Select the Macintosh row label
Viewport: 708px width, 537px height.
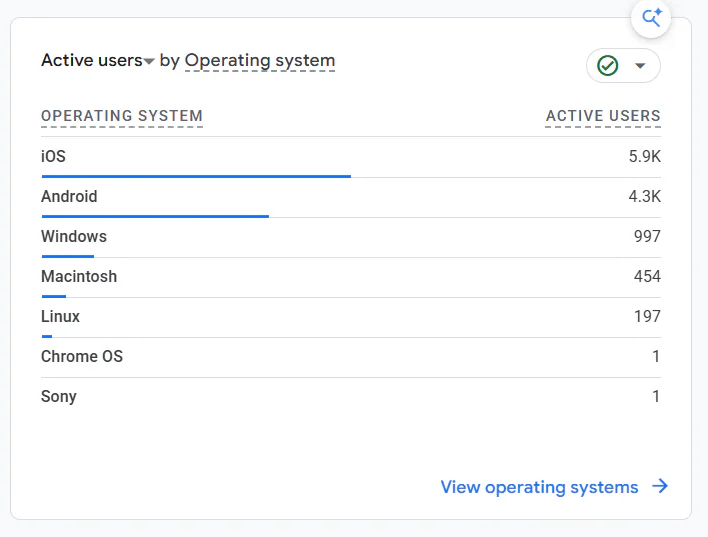[x=79, y=276]
